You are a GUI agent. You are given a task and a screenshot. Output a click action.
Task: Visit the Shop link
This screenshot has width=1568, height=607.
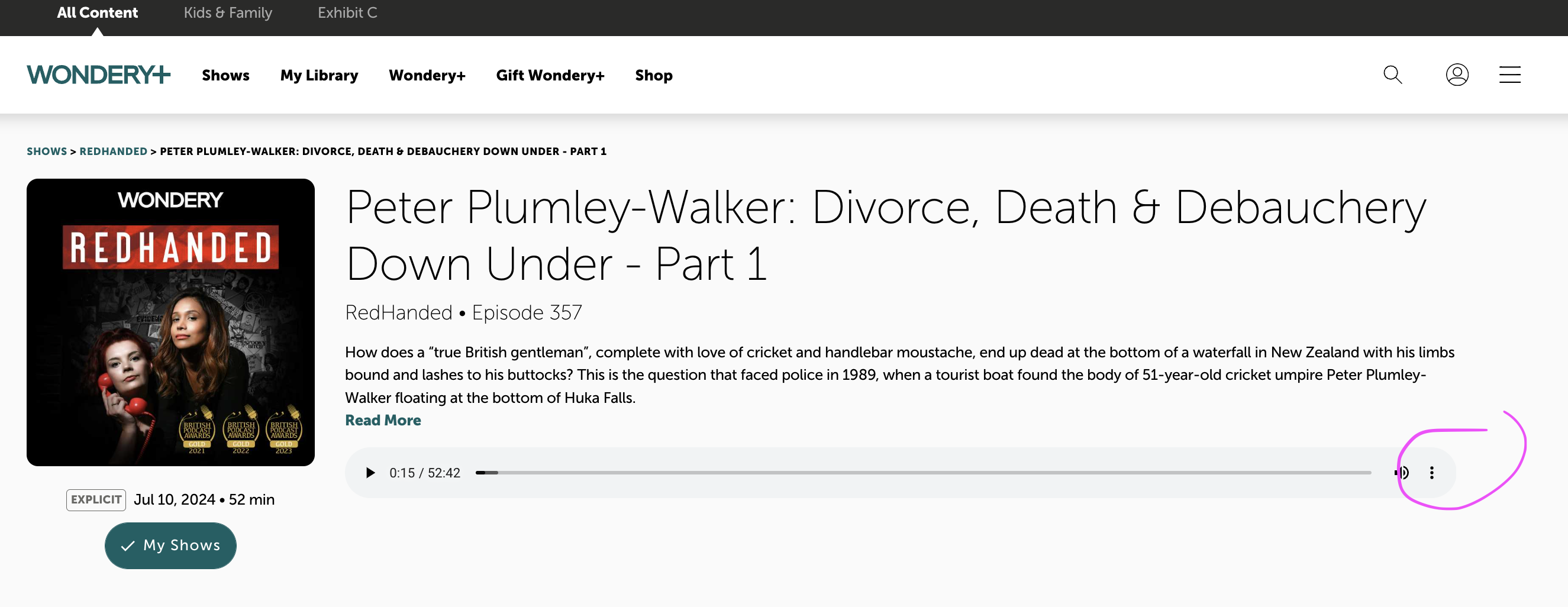(x=654, y=76)
